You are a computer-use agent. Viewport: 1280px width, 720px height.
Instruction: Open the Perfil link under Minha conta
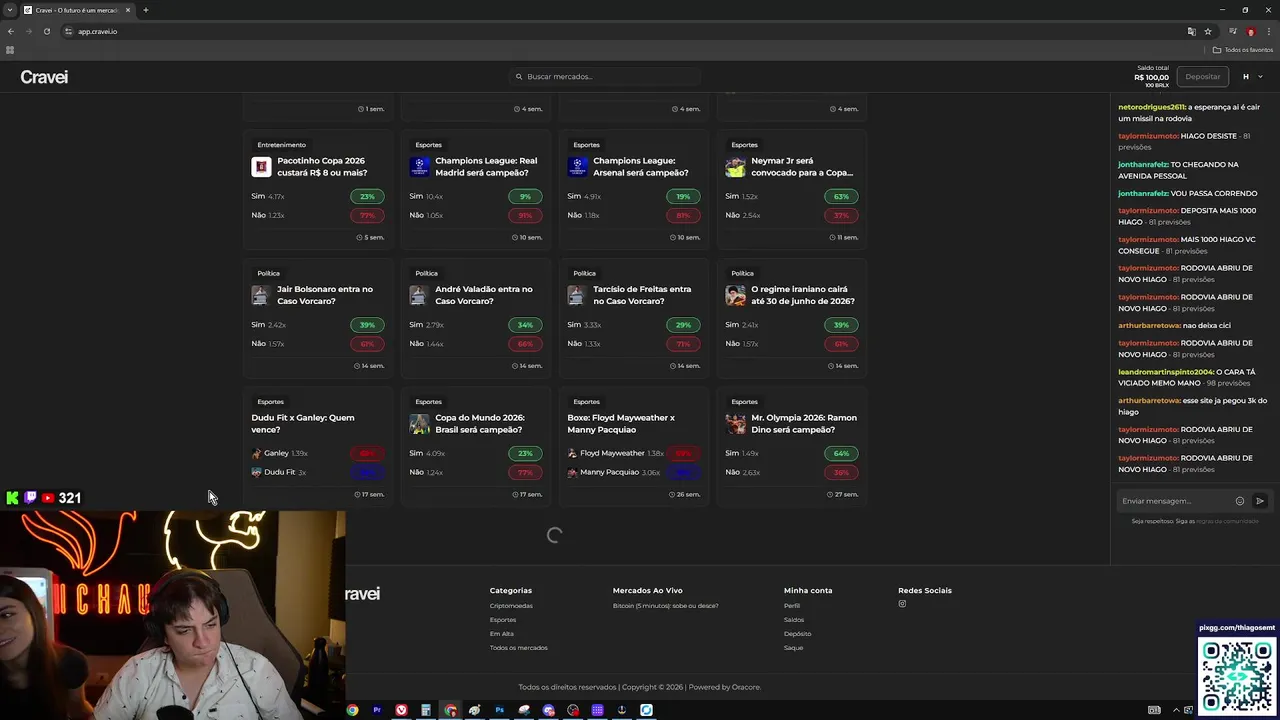[x=792, y=606]
